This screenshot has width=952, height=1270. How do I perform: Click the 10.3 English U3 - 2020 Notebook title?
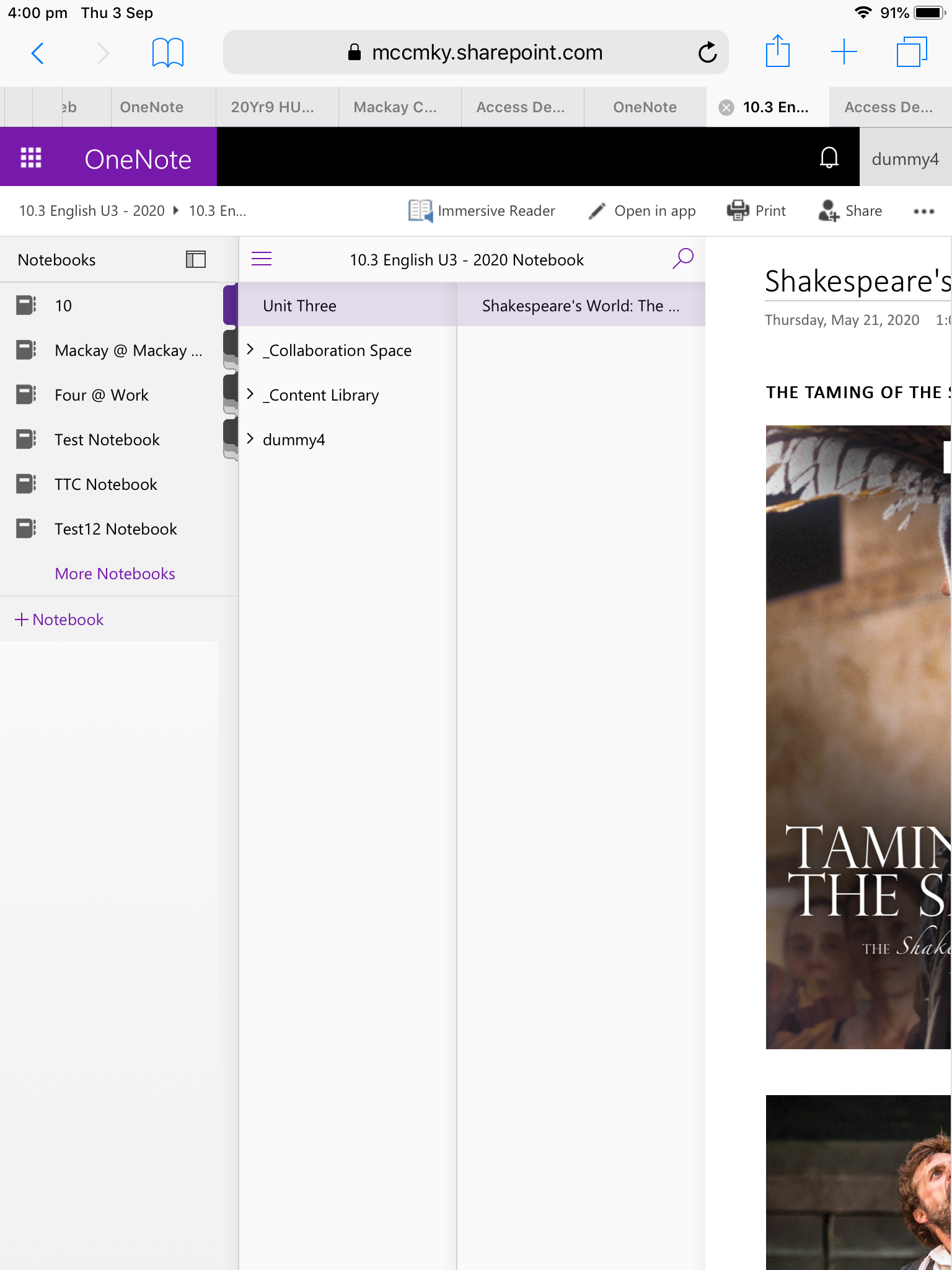pos(467,260)
